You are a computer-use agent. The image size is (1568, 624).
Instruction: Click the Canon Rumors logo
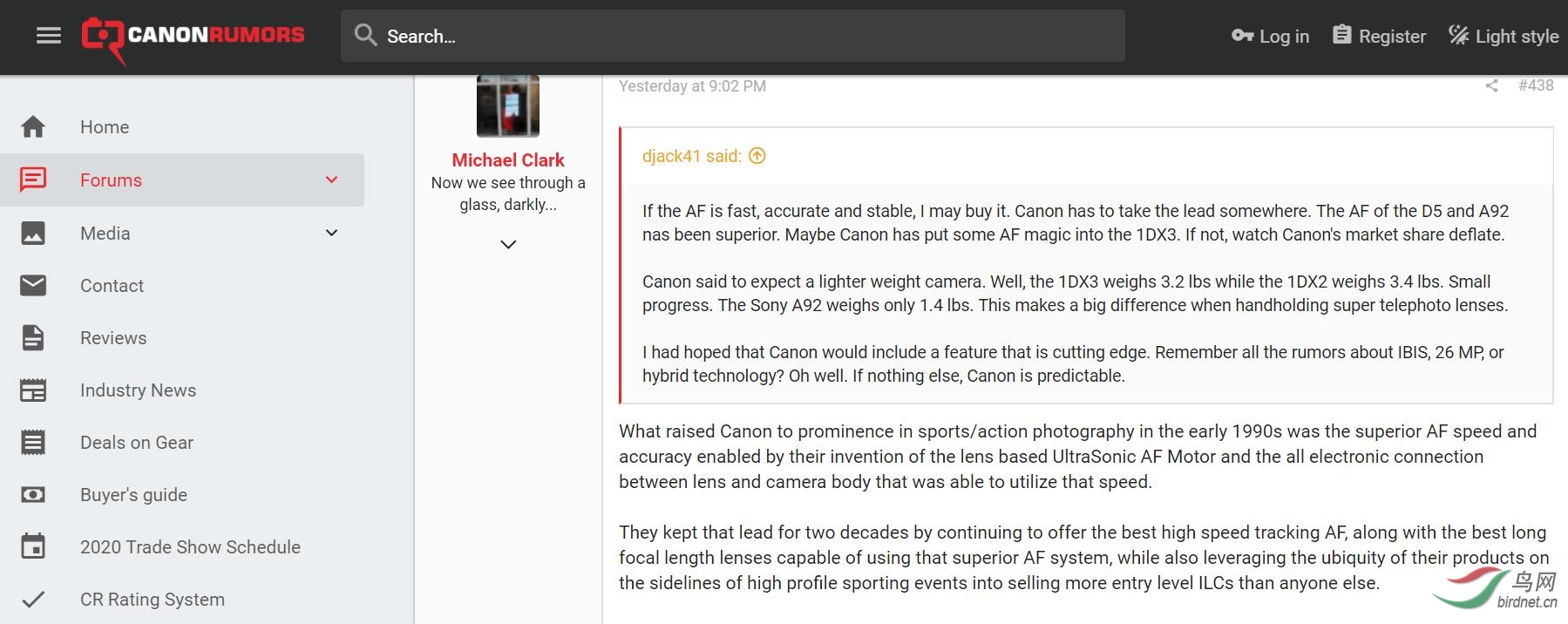tap(193, 37)
